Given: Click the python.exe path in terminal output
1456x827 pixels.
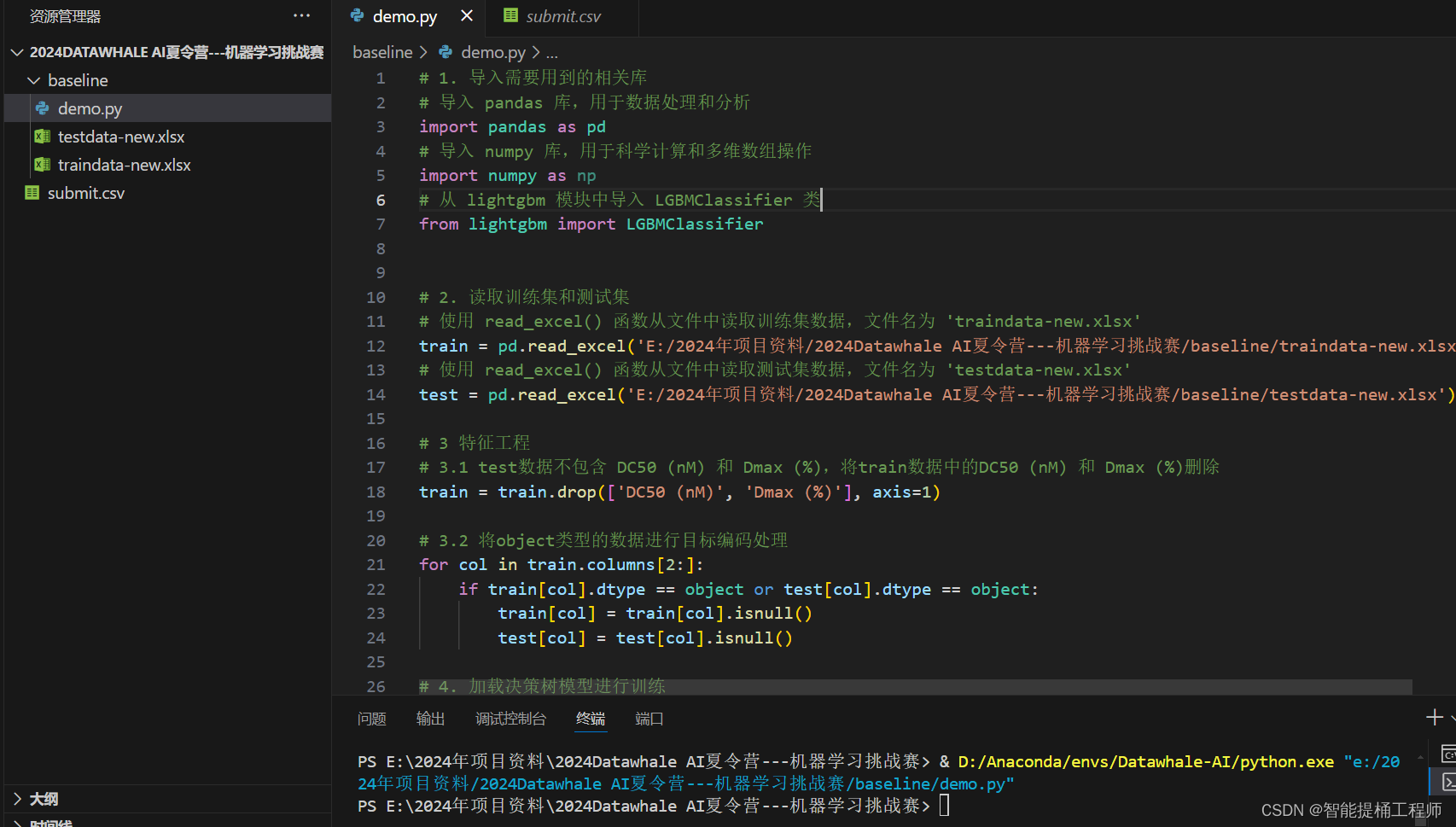Looking at the screenshot, I should click(1145, 761).
